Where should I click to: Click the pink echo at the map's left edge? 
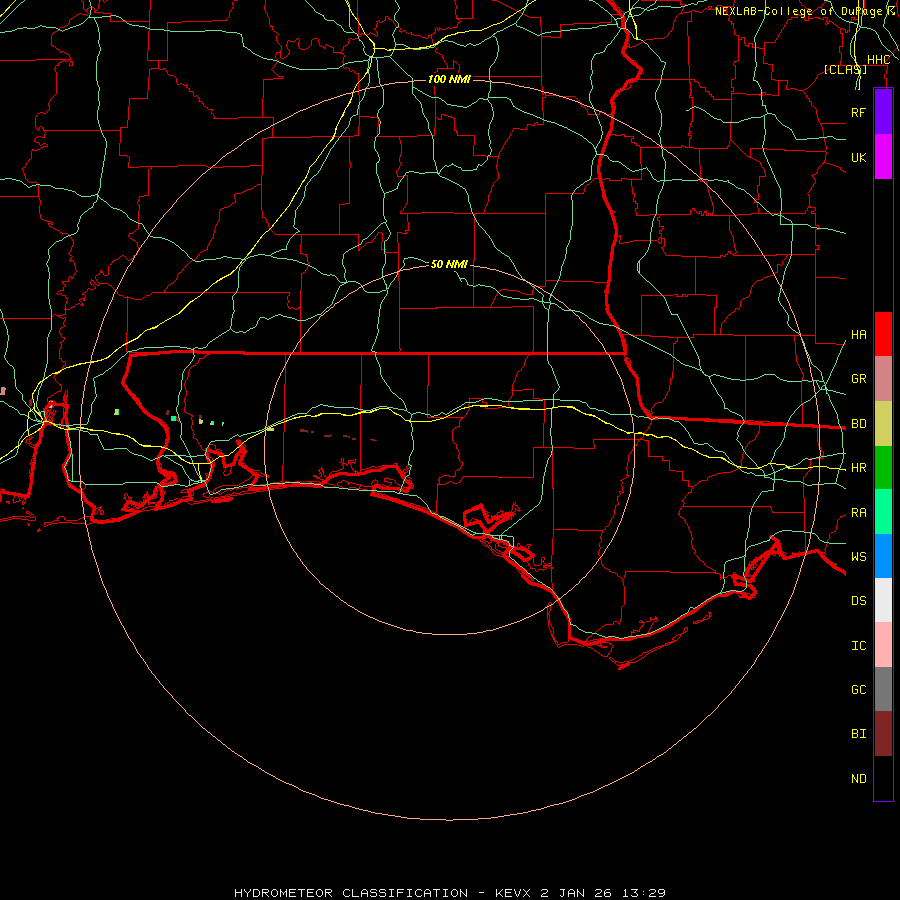click(3, 391)
